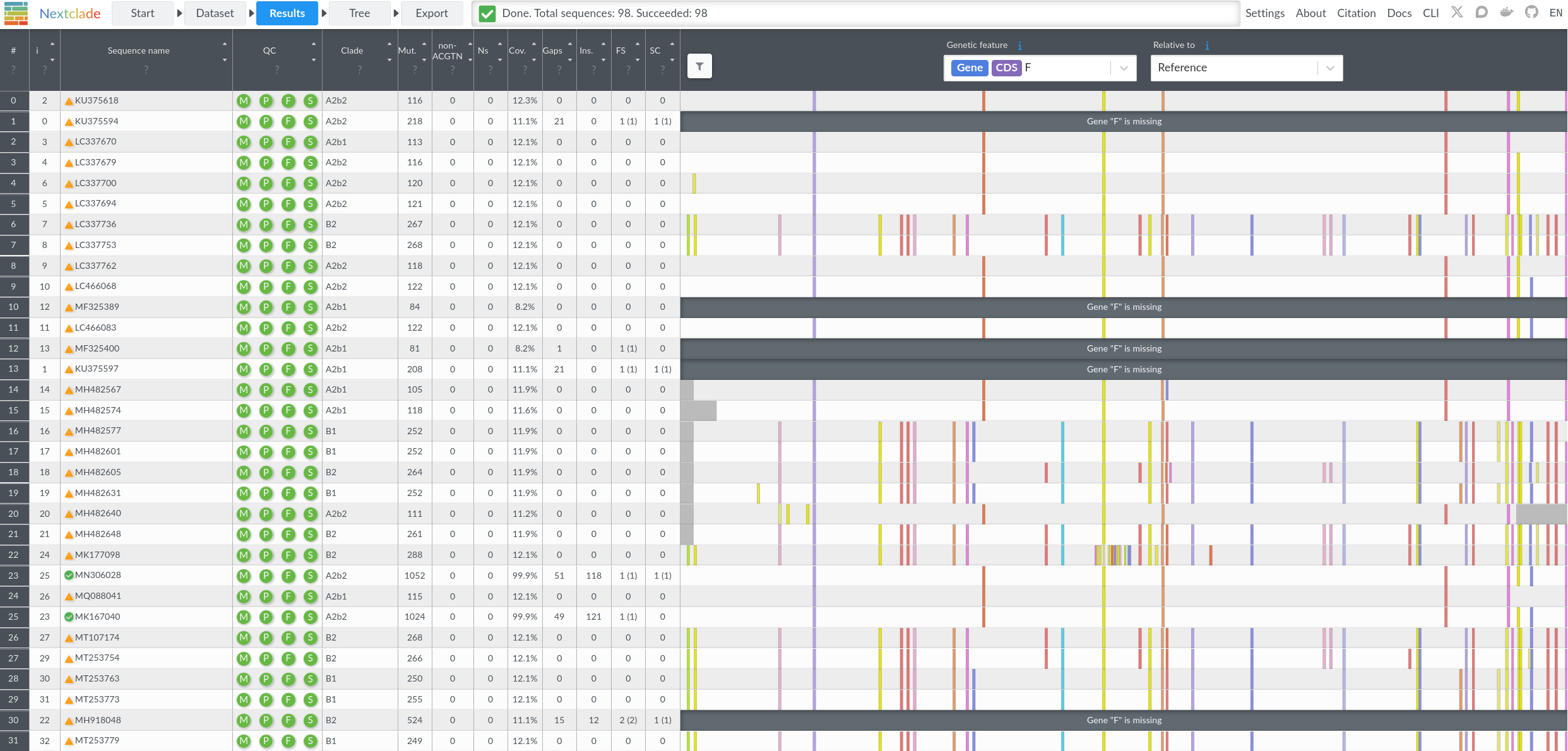Open the Settings link
This screenshot has width=1568, height=751.
[1264, 13]
